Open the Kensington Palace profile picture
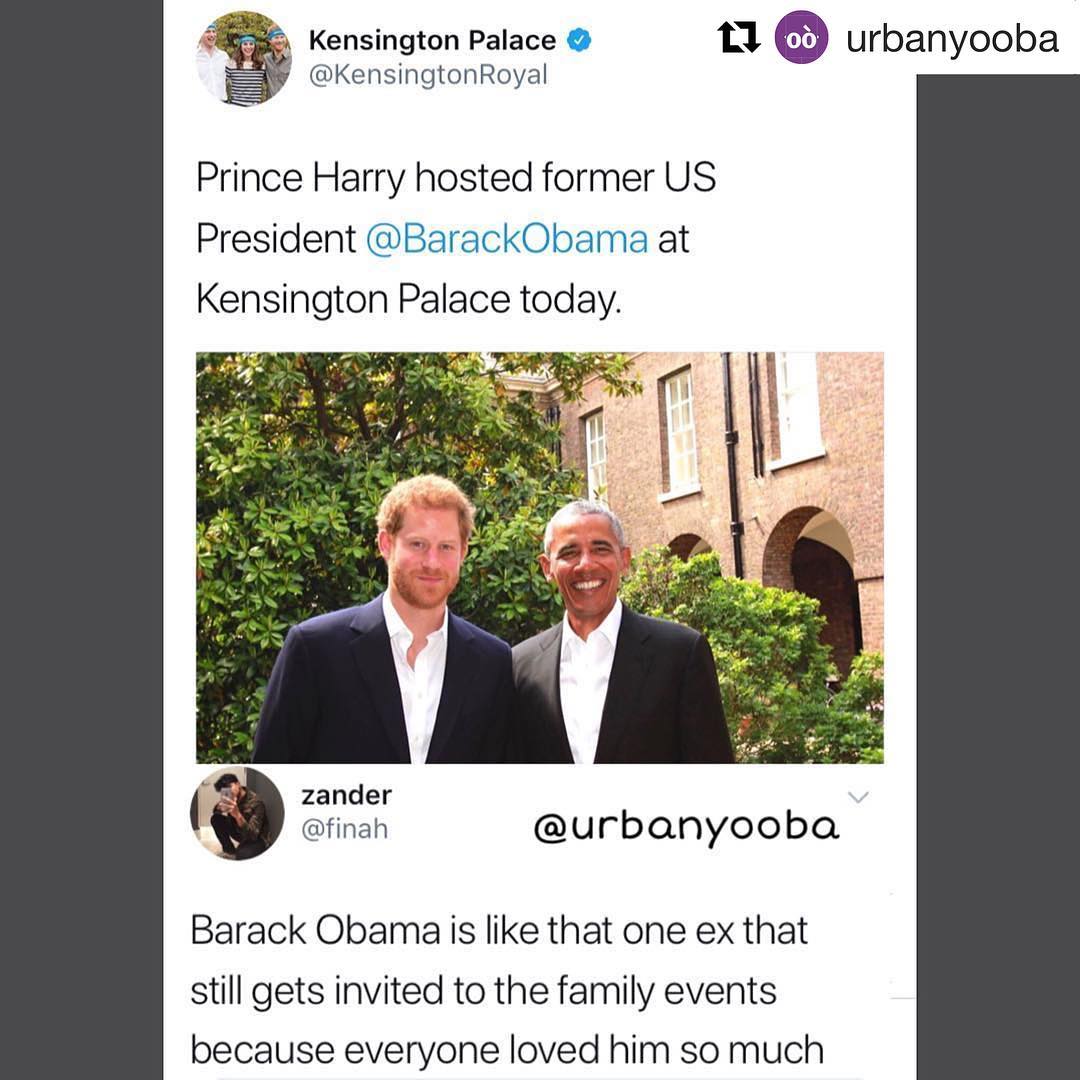The width and height of the screenshot is (1080, 1080). [x=244, y=58]
